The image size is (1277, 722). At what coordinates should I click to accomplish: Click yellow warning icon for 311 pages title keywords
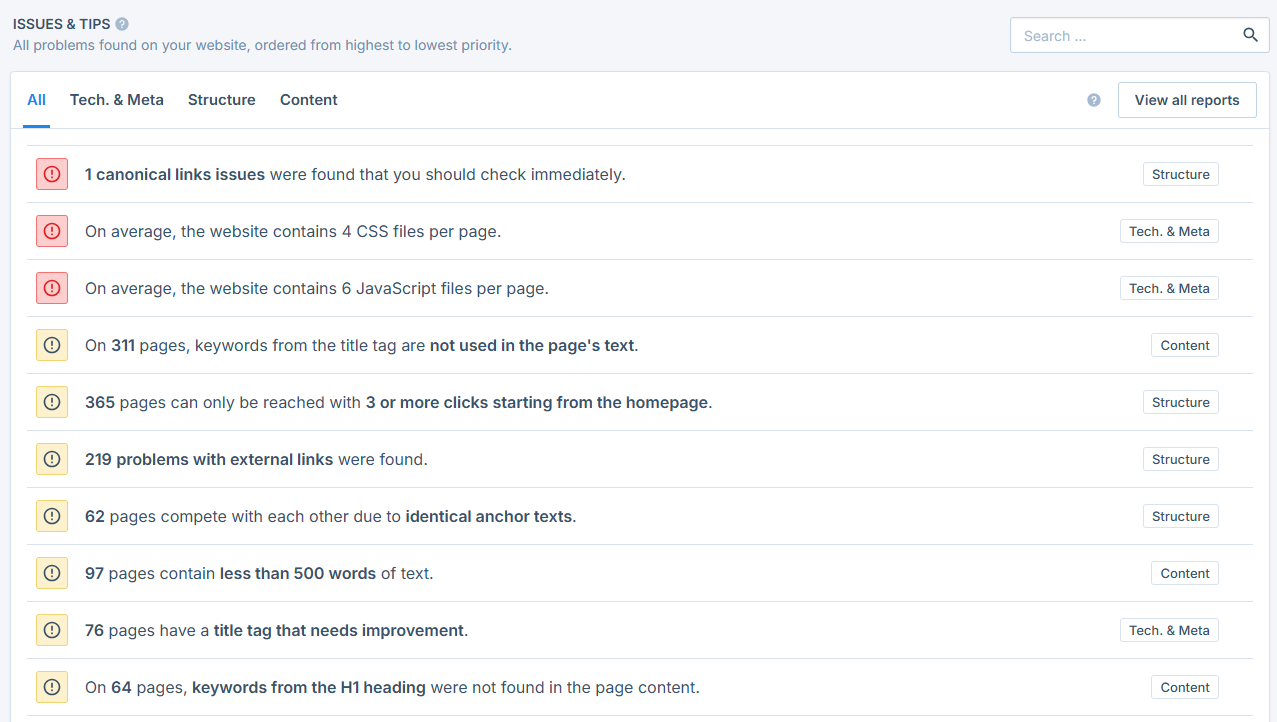click(52, 345)
